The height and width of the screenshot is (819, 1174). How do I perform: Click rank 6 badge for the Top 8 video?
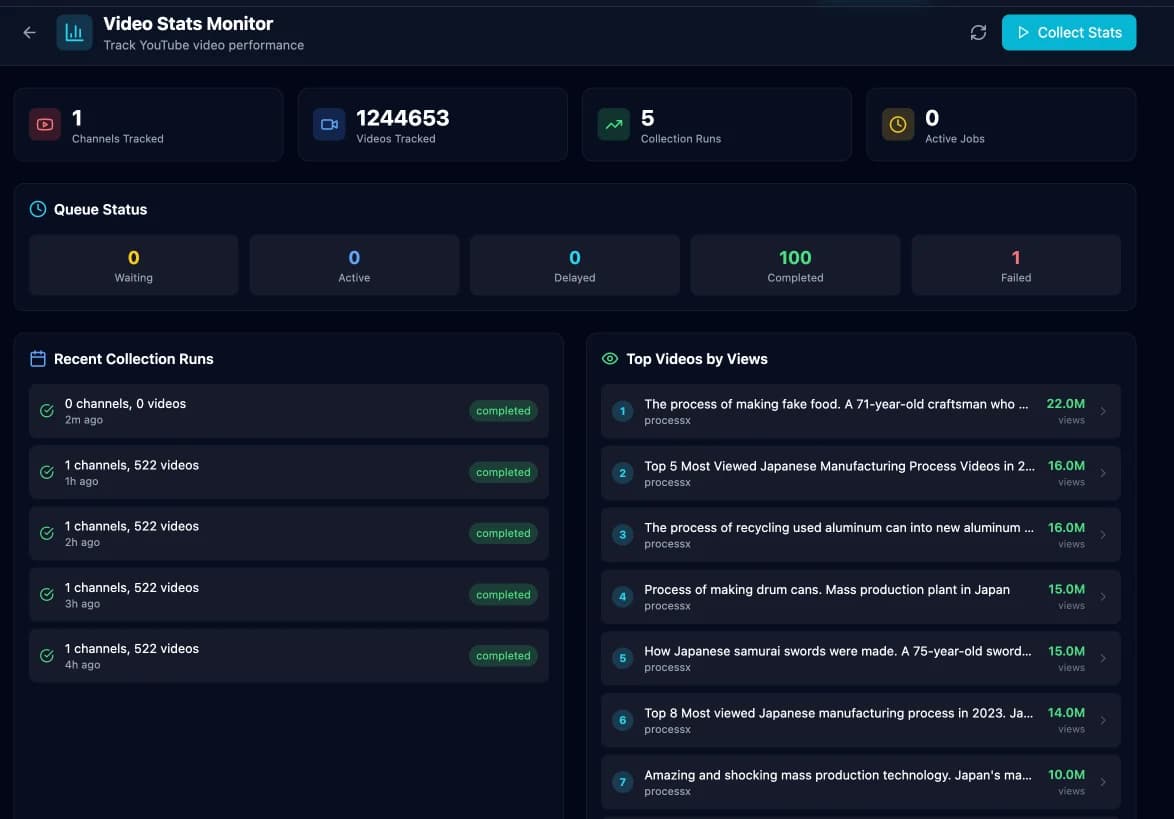click(622, 720)
